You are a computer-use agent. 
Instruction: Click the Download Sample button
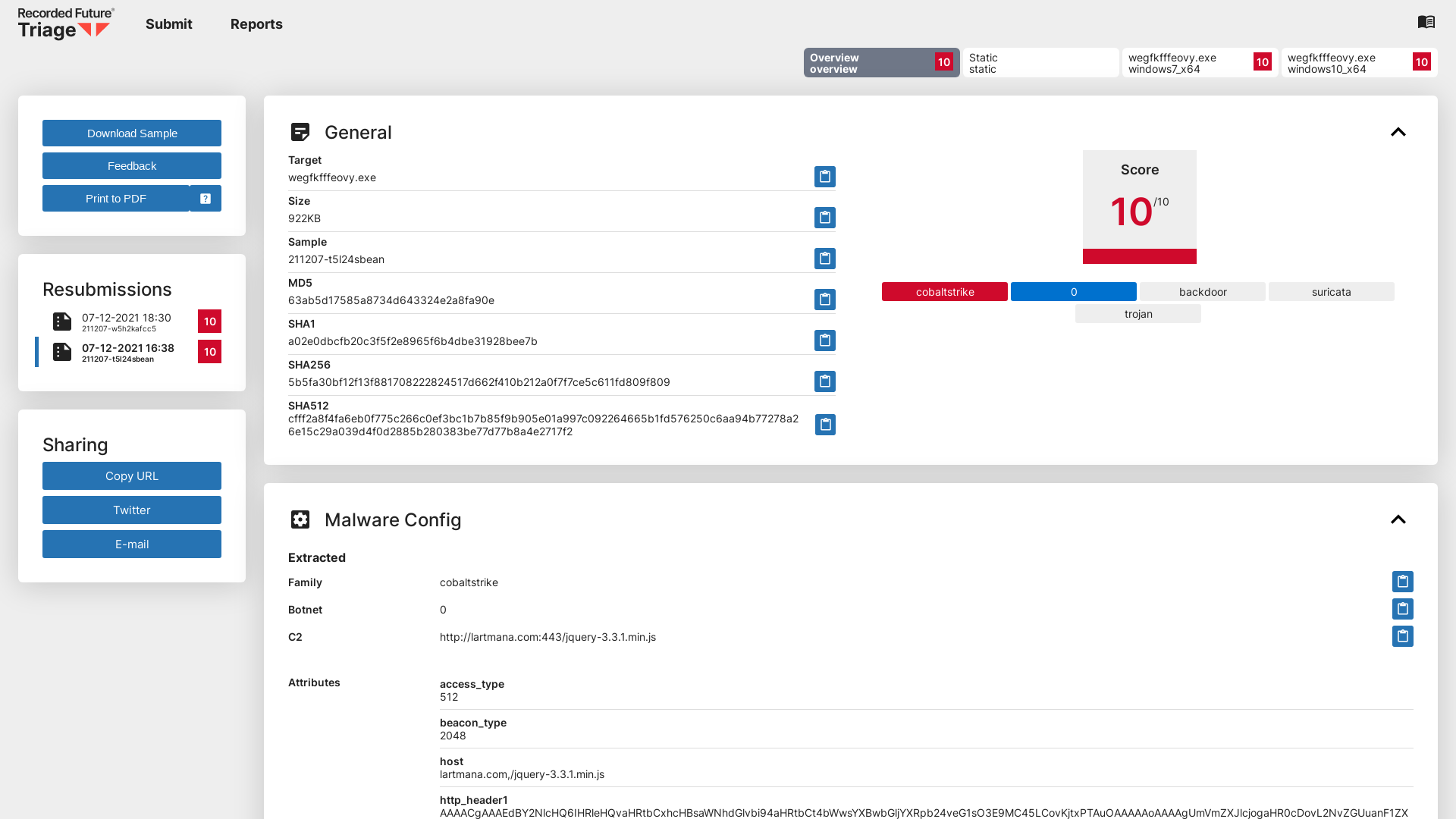coord(132,133)
